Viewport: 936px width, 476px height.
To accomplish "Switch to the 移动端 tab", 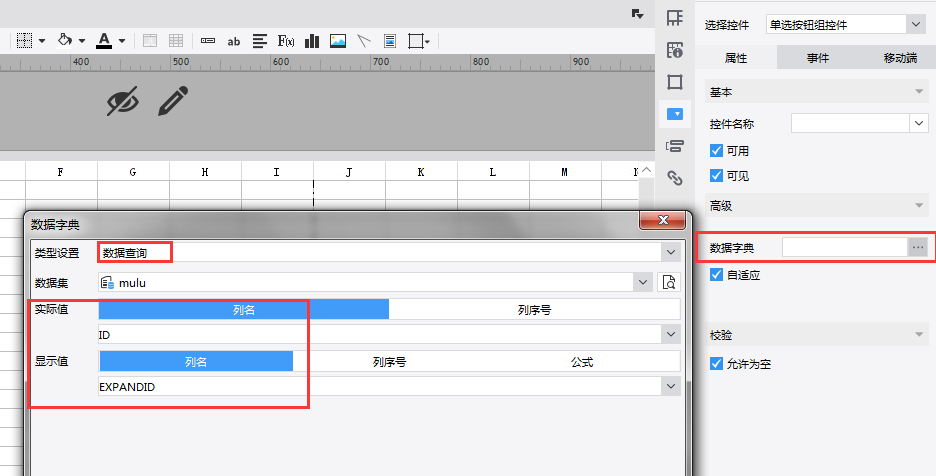I will [900, 58].
